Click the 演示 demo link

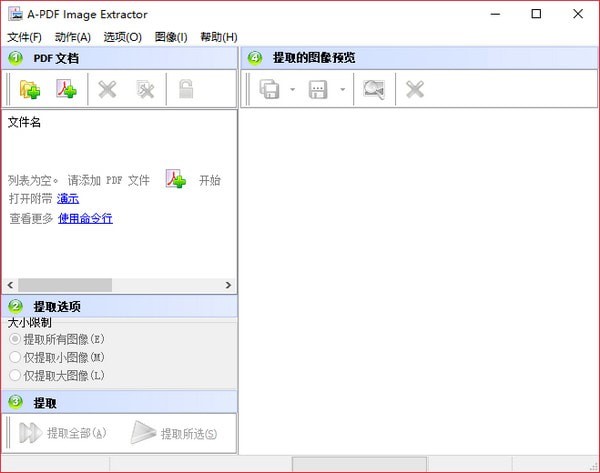(68, 199)
